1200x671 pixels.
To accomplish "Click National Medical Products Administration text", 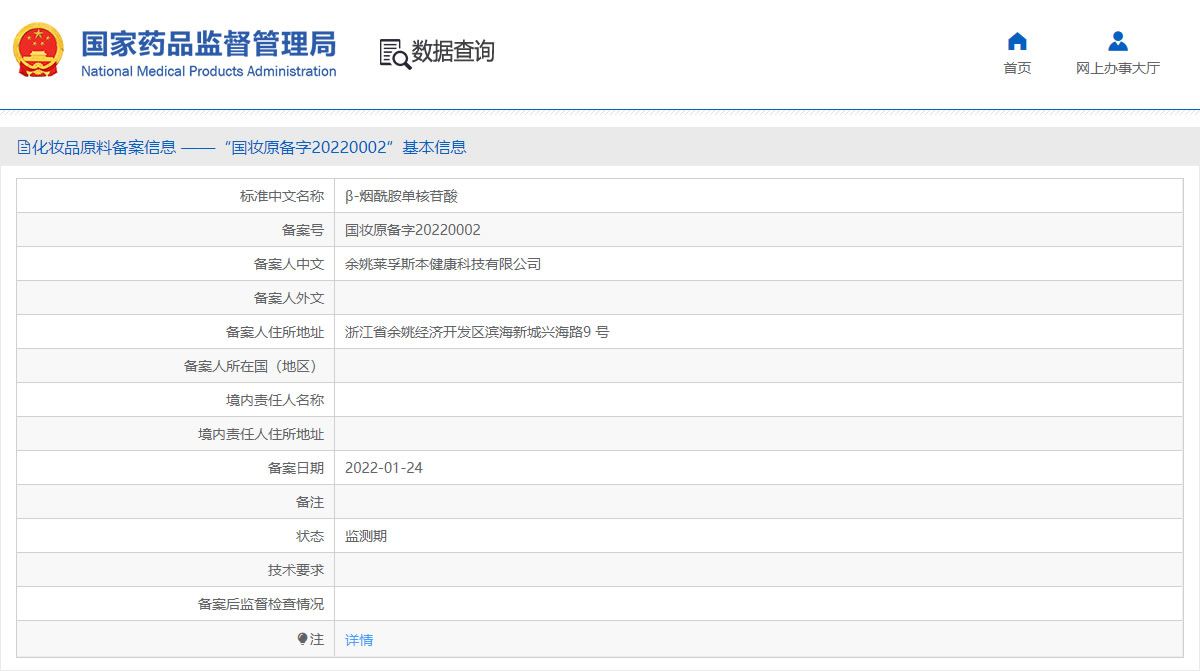I will coord(208,71).
